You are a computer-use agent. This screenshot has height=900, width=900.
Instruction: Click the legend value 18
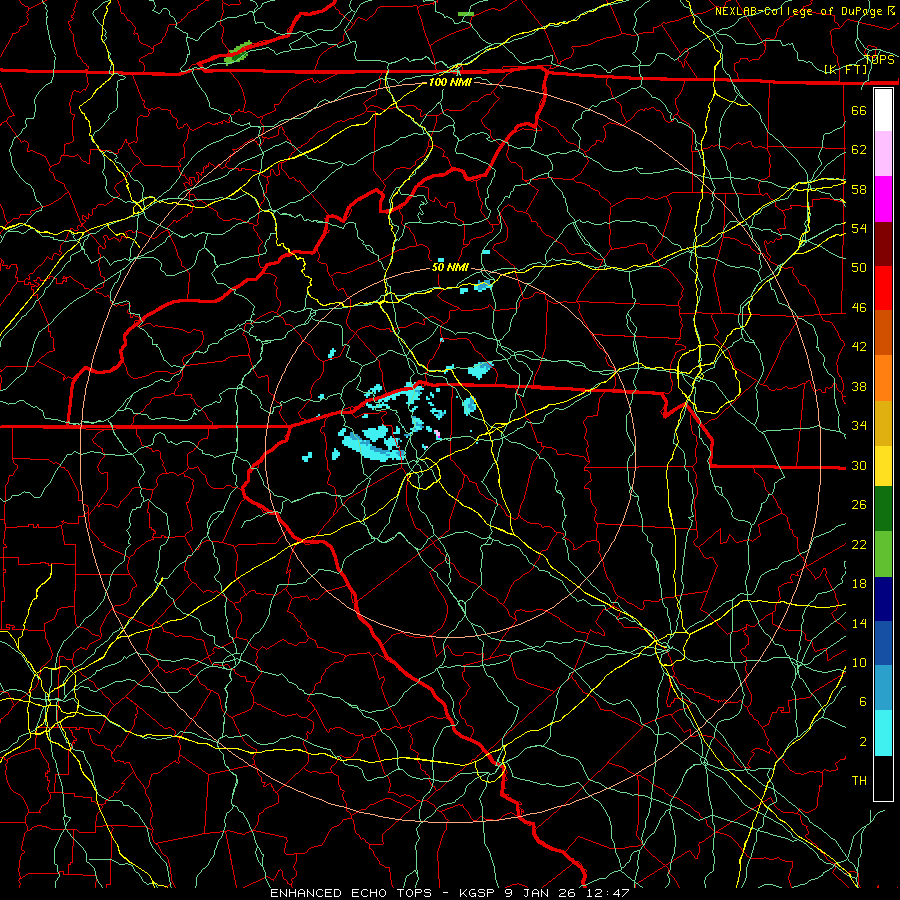859,584
